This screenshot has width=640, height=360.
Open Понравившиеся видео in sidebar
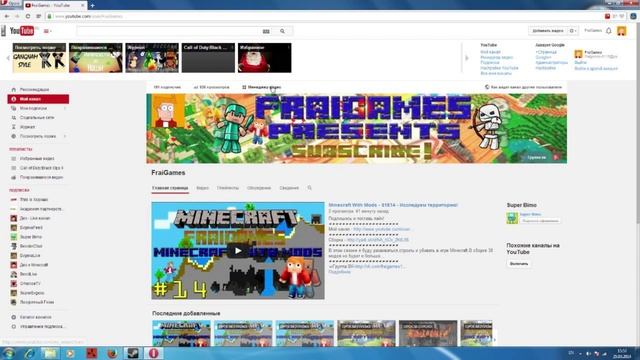[41, 178]
